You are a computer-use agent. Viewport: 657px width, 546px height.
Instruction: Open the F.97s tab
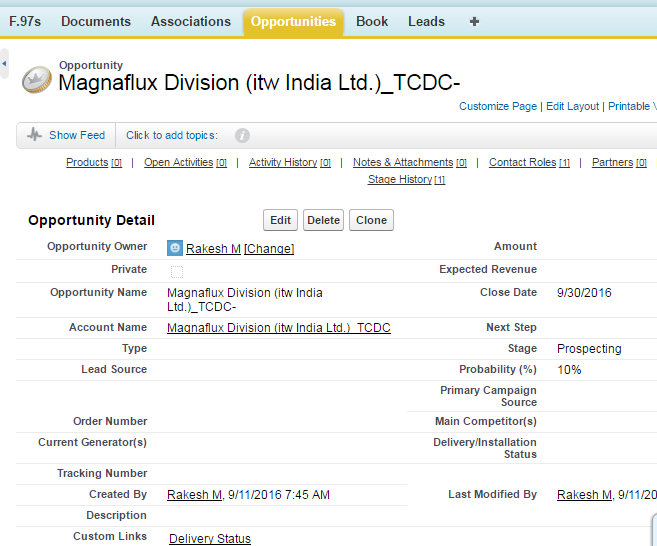point(25,21)
